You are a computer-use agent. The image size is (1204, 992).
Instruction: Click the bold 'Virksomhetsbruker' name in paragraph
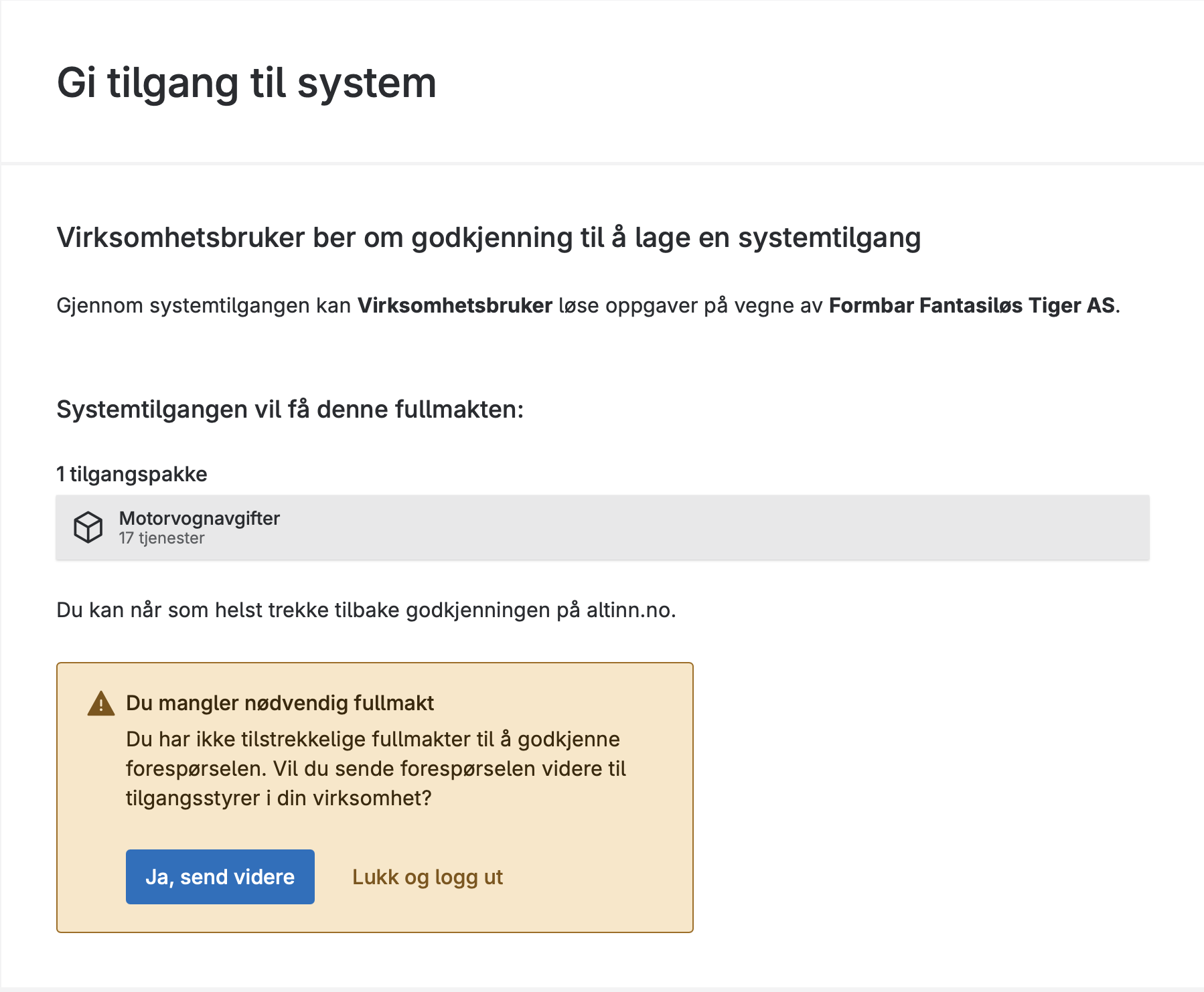(455, 305)
